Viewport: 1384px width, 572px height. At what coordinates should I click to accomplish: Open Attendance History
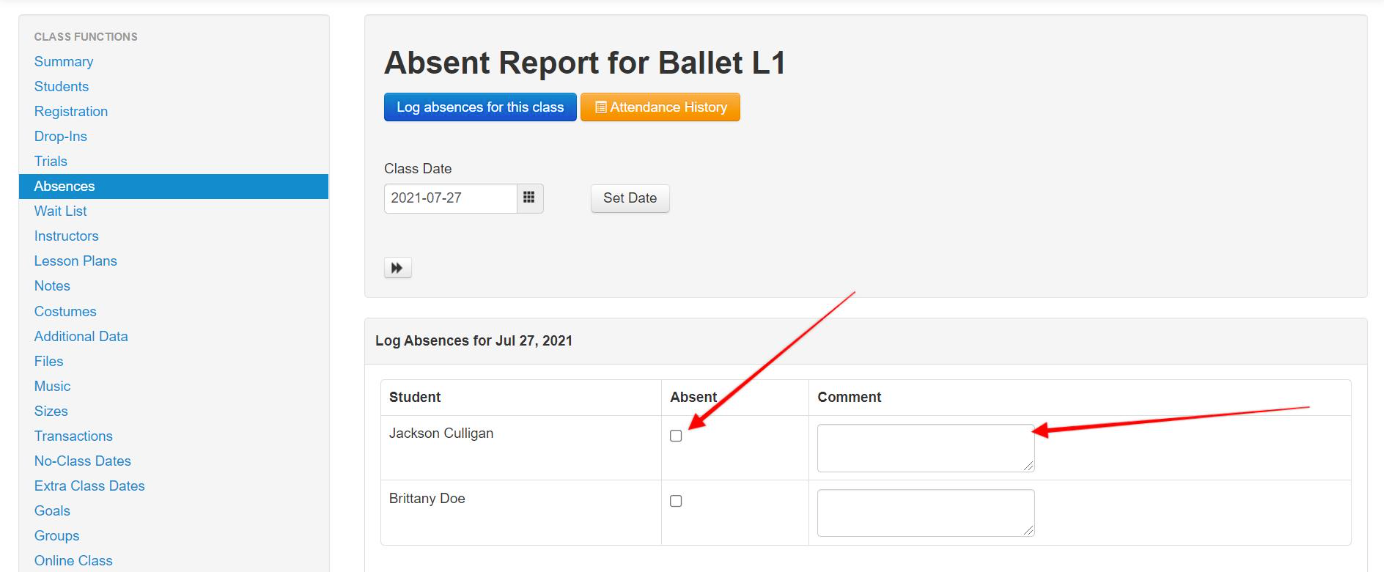[660, 107]
